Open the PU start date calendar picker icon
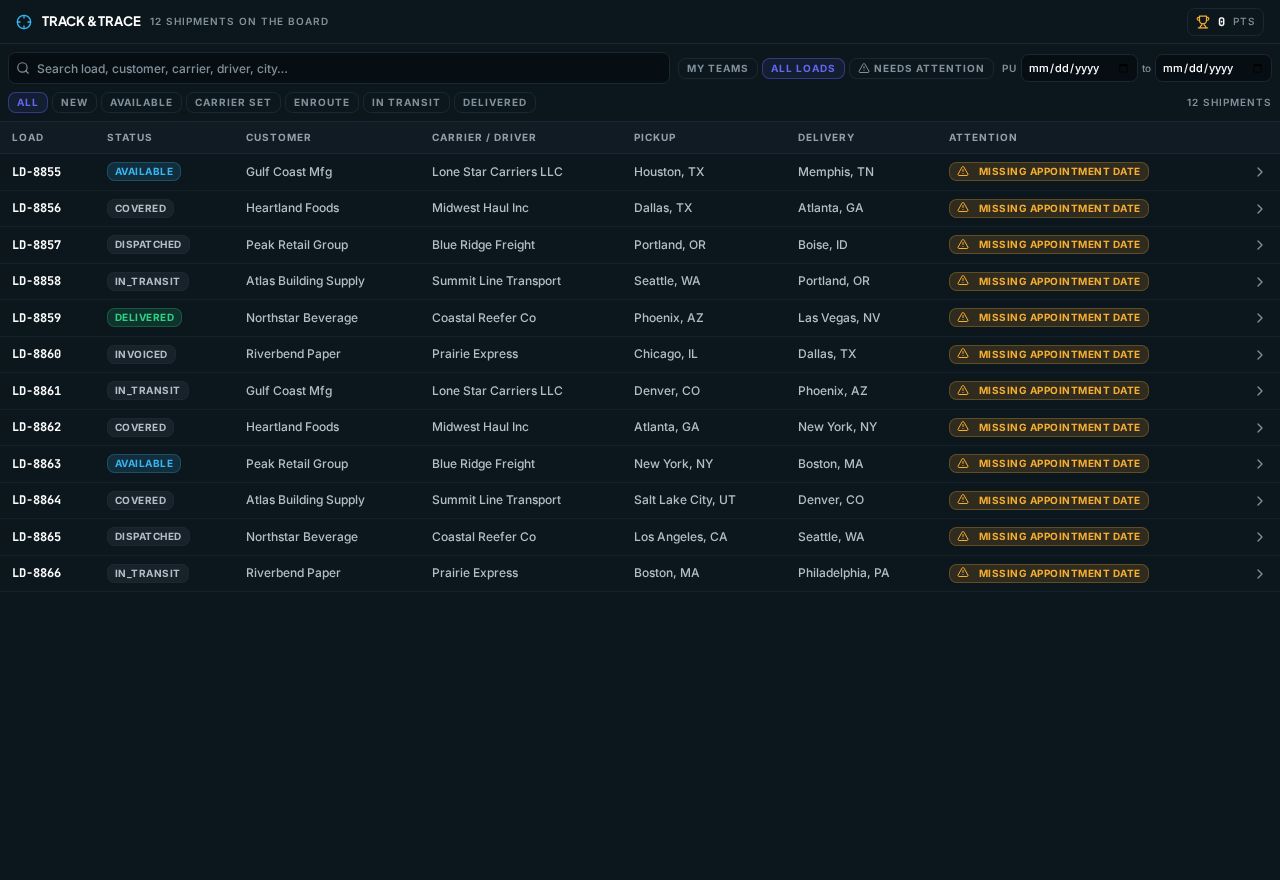The image size is (1280, 880). coord(1123,69)
